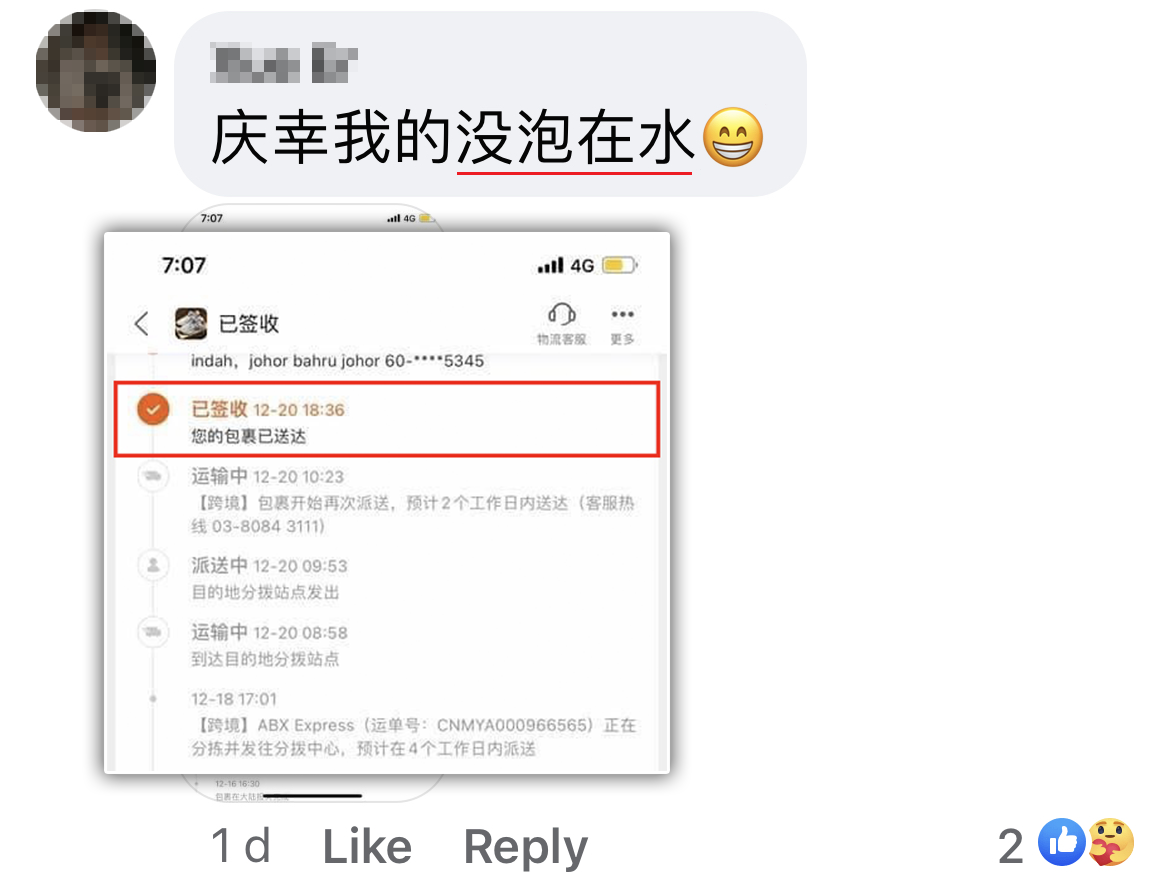
Task: Open the blurred commenter profile picture
Action: pyautogui.click(x=96, y=71)
